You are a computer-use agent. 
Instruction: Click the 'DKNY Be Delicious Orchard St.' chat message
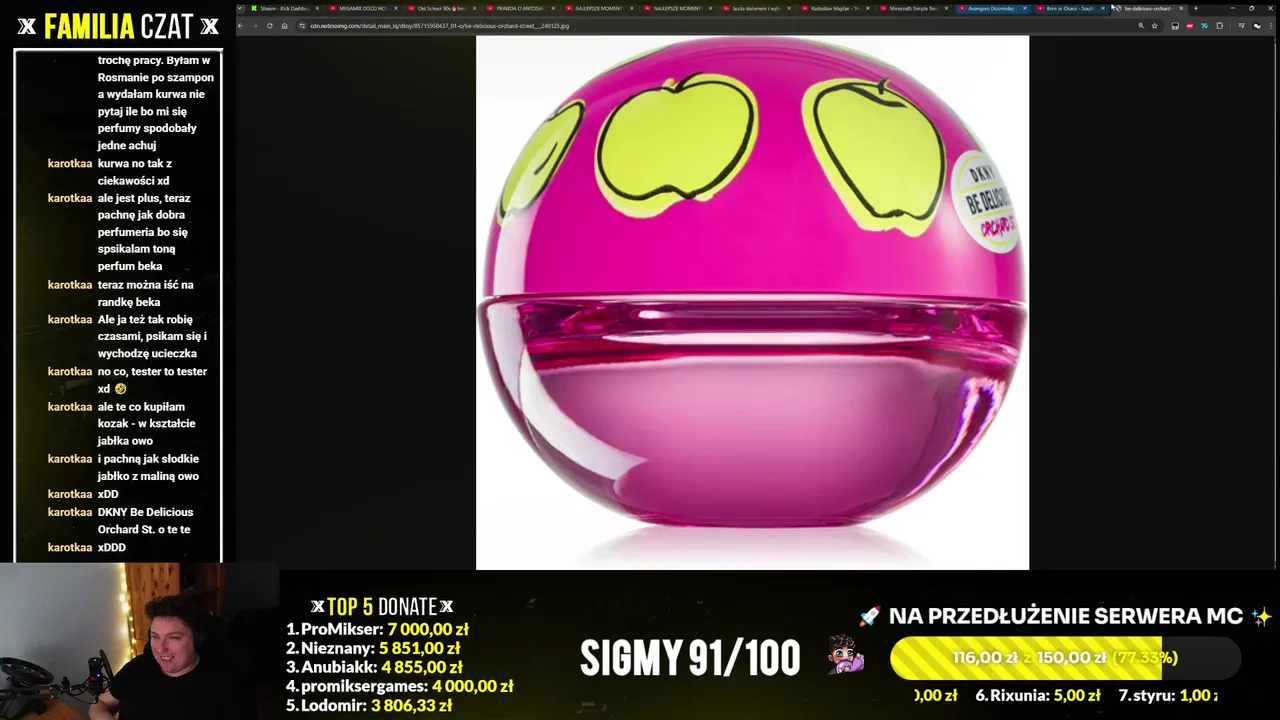[145, 520]
